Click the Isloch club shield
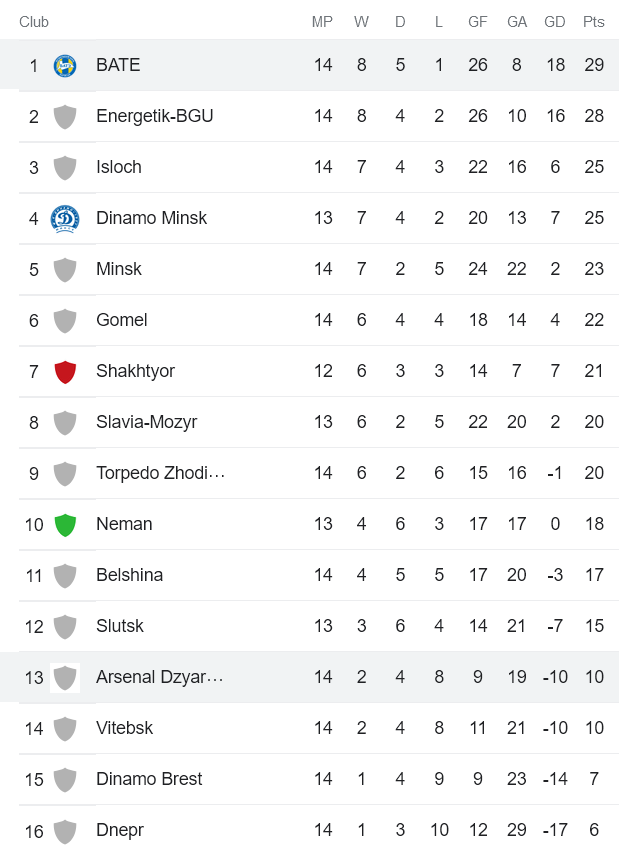Image resolution: width=619 pixels, height=862 pixels. tap(65, 167)
